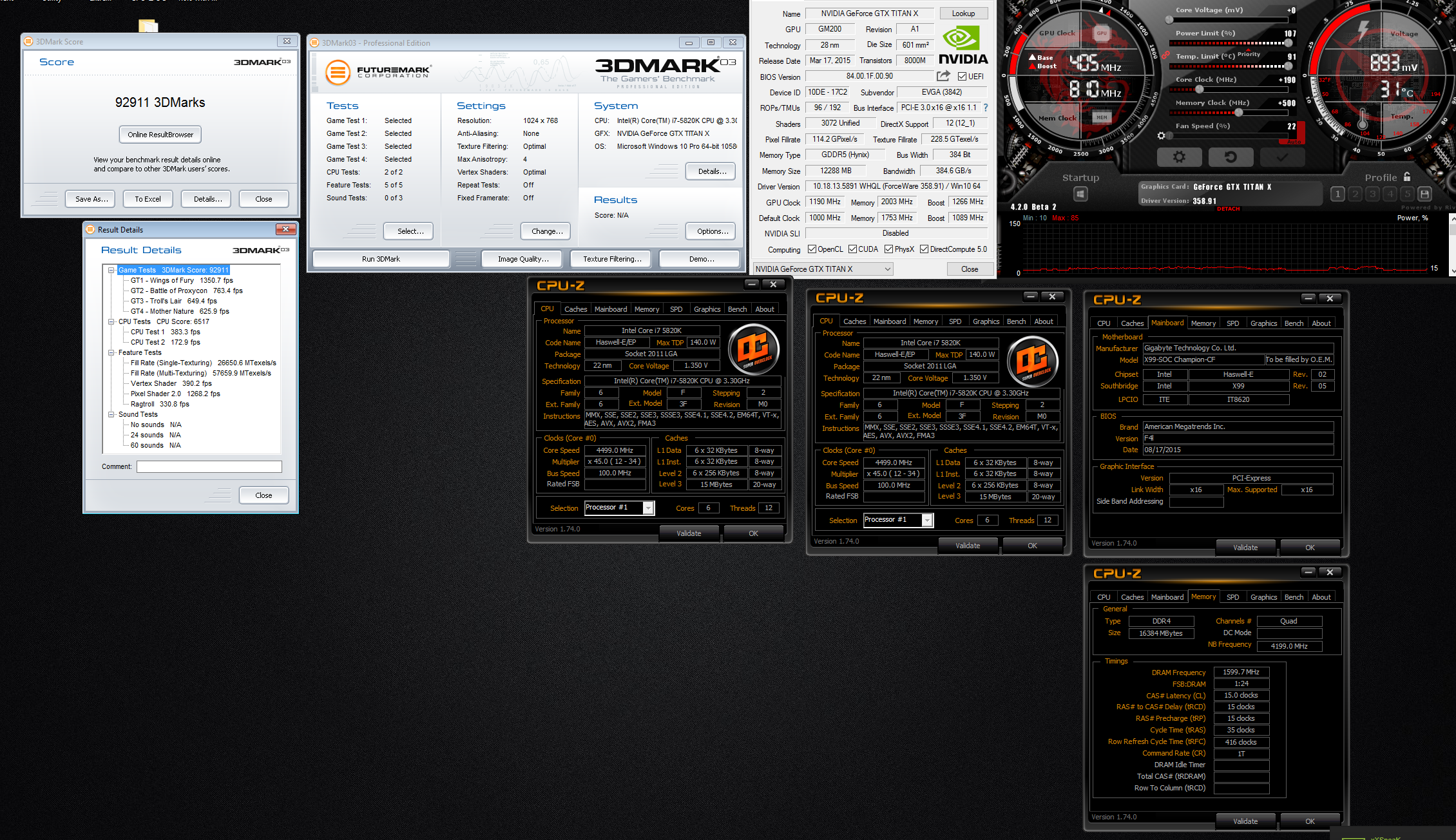The image size is (1456, 840).
Task: Click the overclock logo in first CPU-Z window
Action: (753, 349)
